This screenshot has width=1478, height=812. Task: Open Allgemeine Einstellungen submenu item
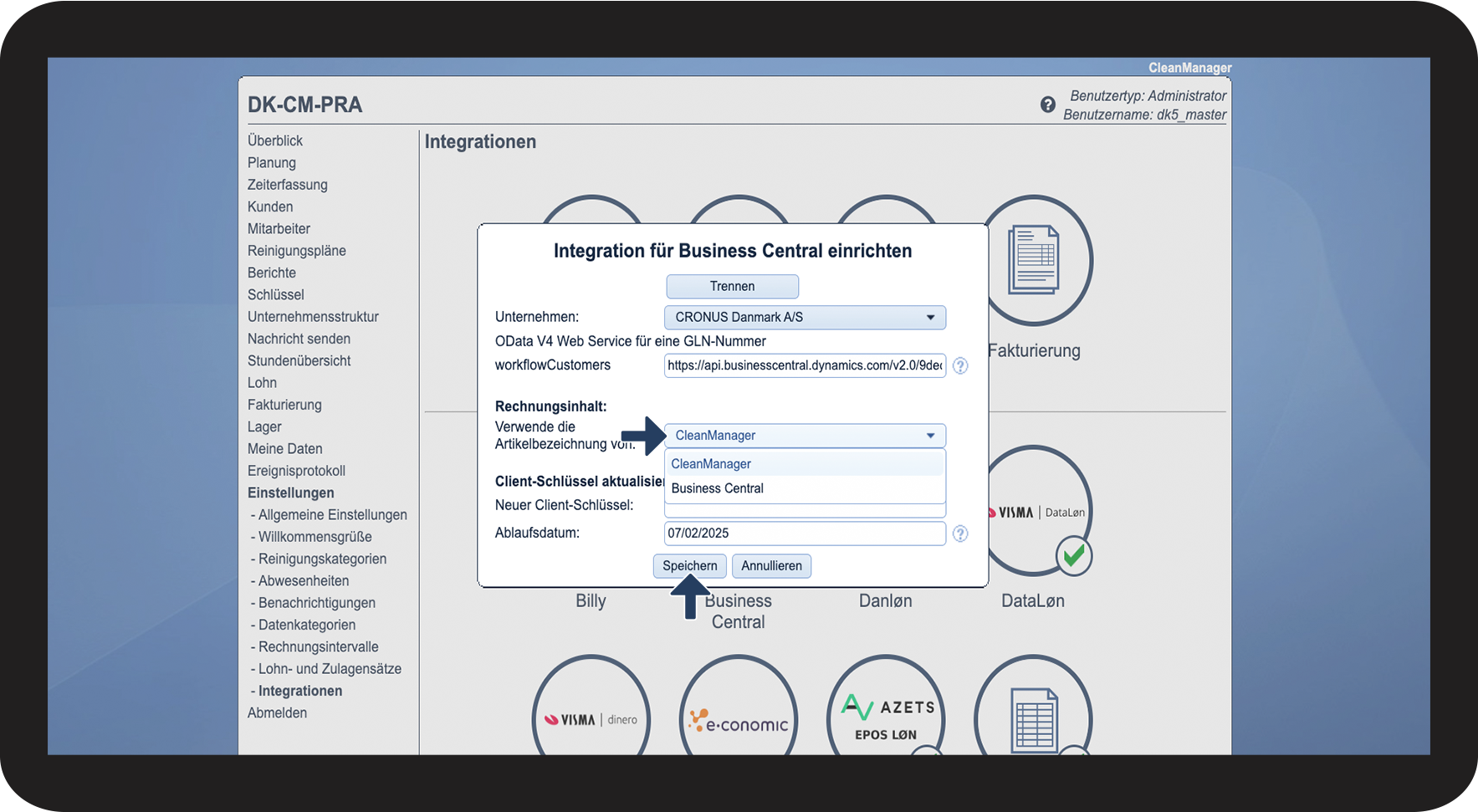coord(333,515)
